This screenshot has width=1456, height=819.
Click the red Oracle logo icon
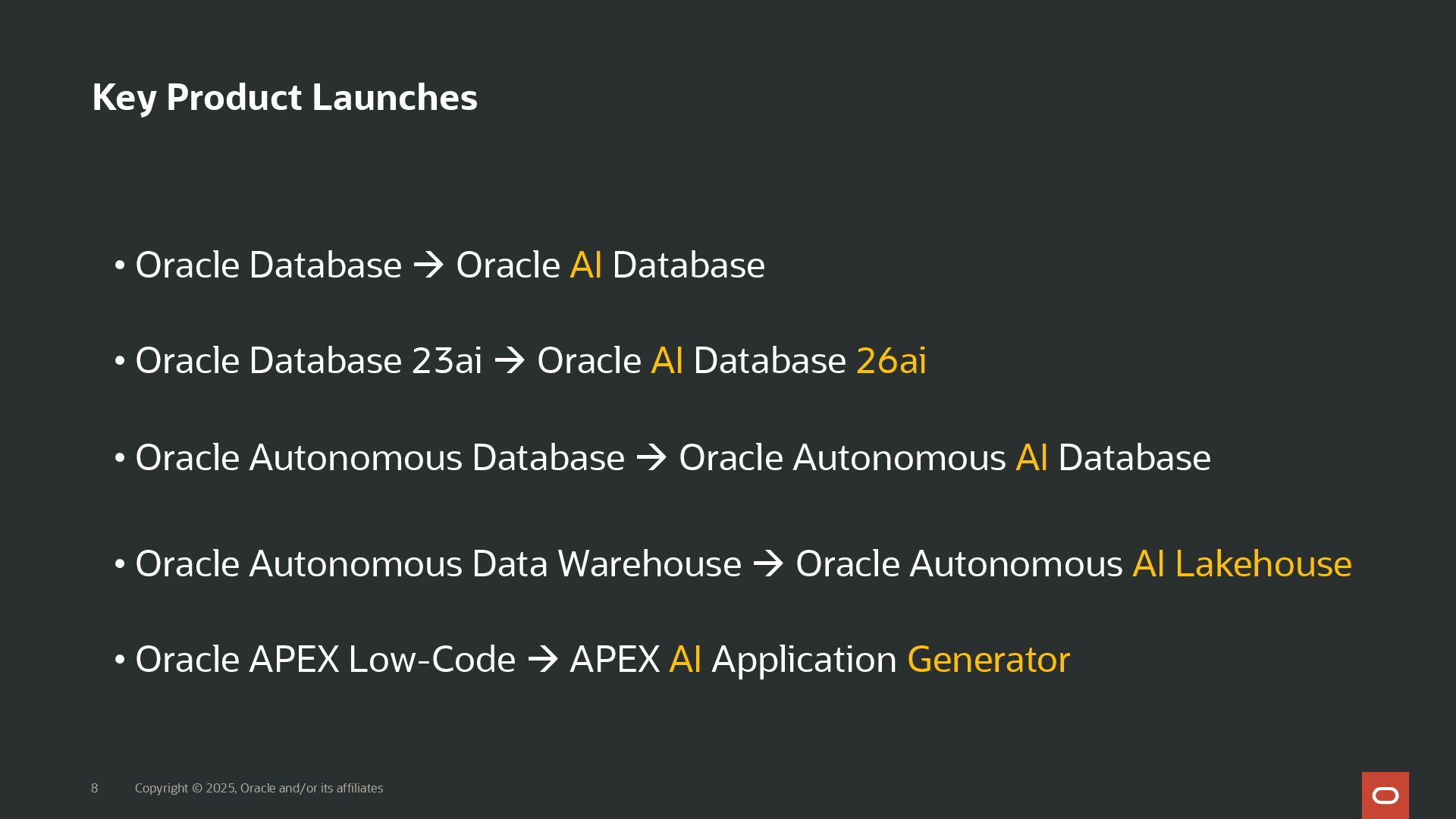coord(1385,795)
